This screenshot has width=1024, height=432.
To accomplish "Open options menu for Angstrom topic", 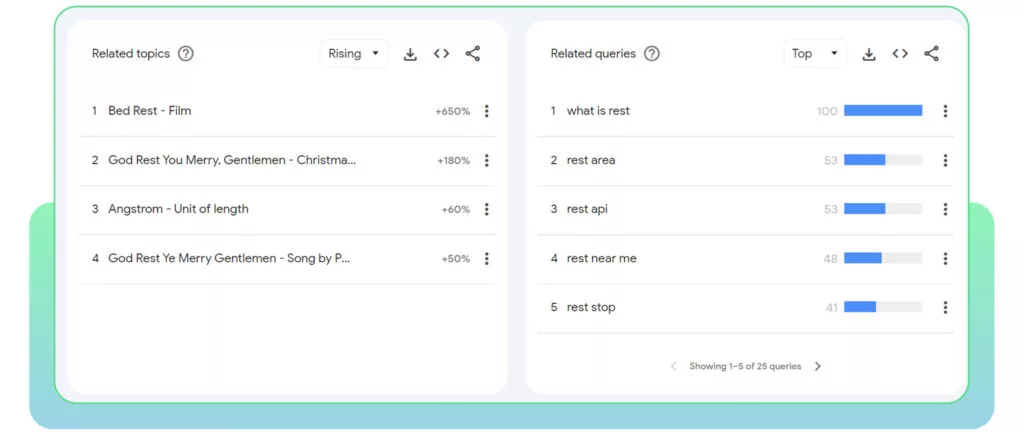I will pyautogui.click(x=487, y=209).
